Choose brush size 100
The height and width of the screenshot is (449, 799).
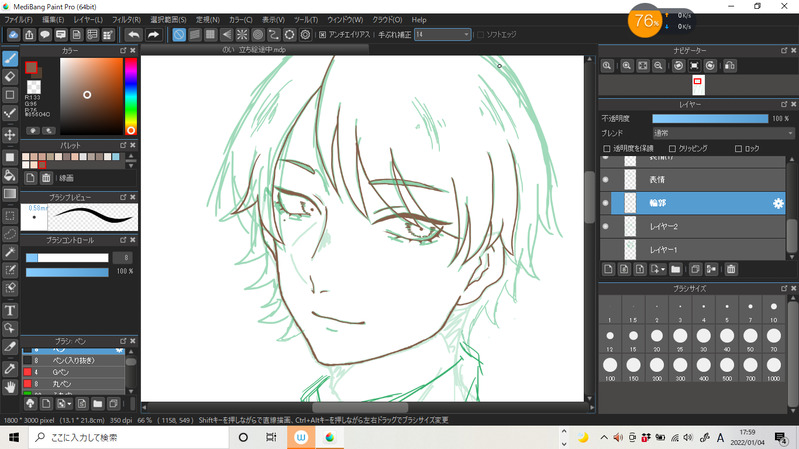point(610,368)
